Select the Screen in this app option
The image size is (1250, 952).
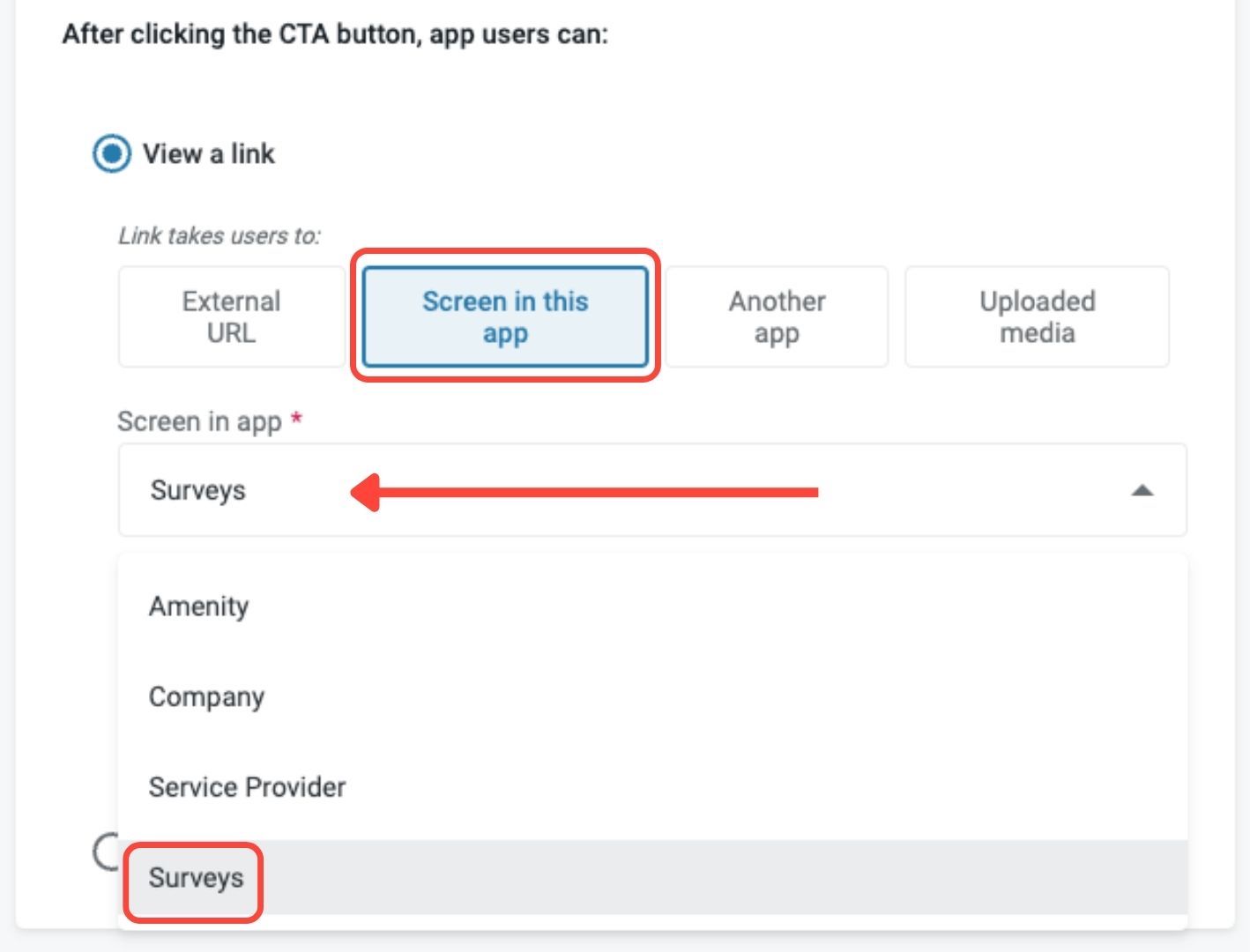point(505,316)
